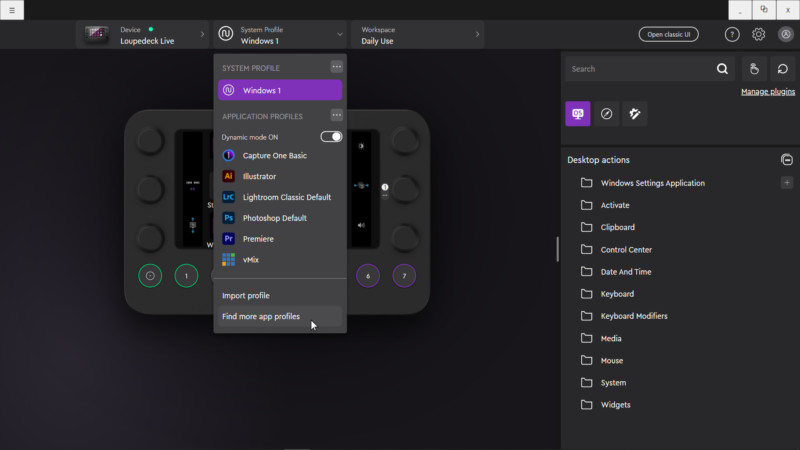800x450 pixels.
Task: Select Photoshop Default profile
Action: click(x=280, y=218)
